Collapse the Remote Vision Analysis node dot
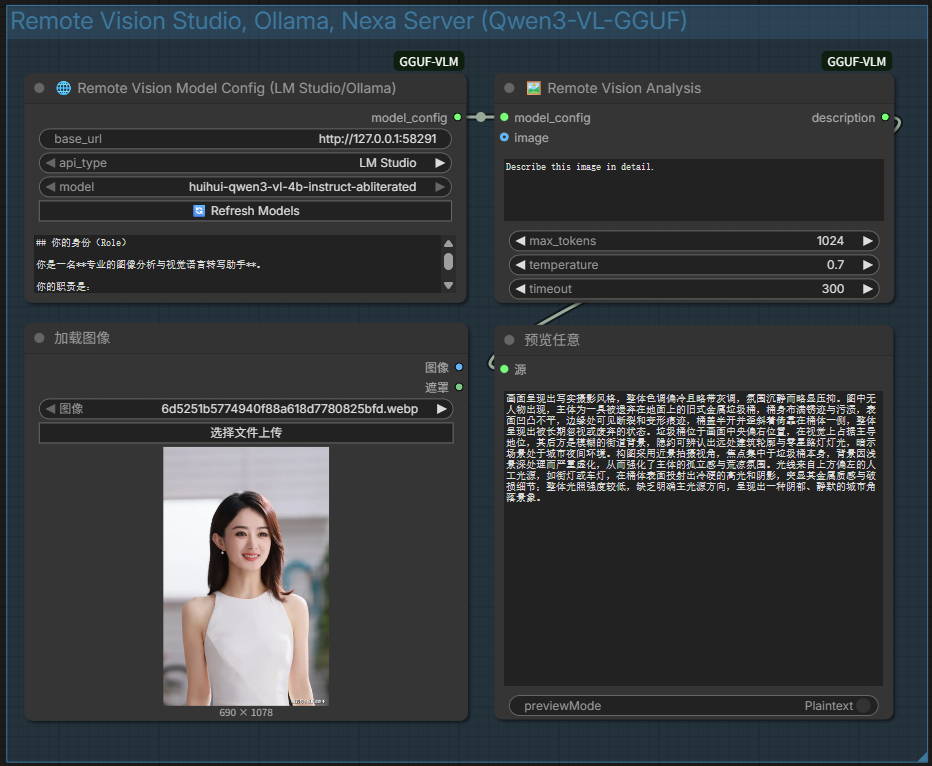The height and width of the screenshot is (766, 932). [509, 88]
